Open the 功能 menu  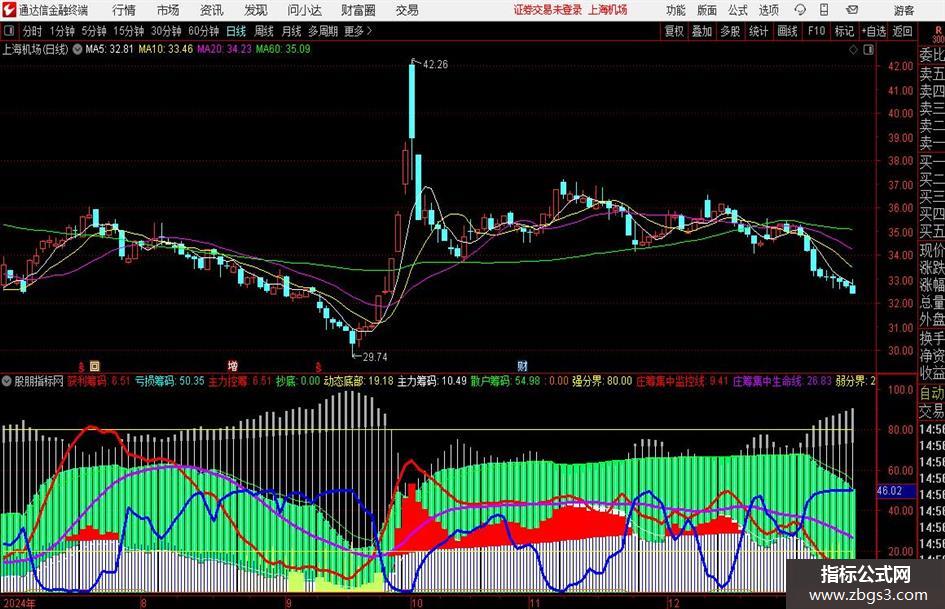(676, 10)
